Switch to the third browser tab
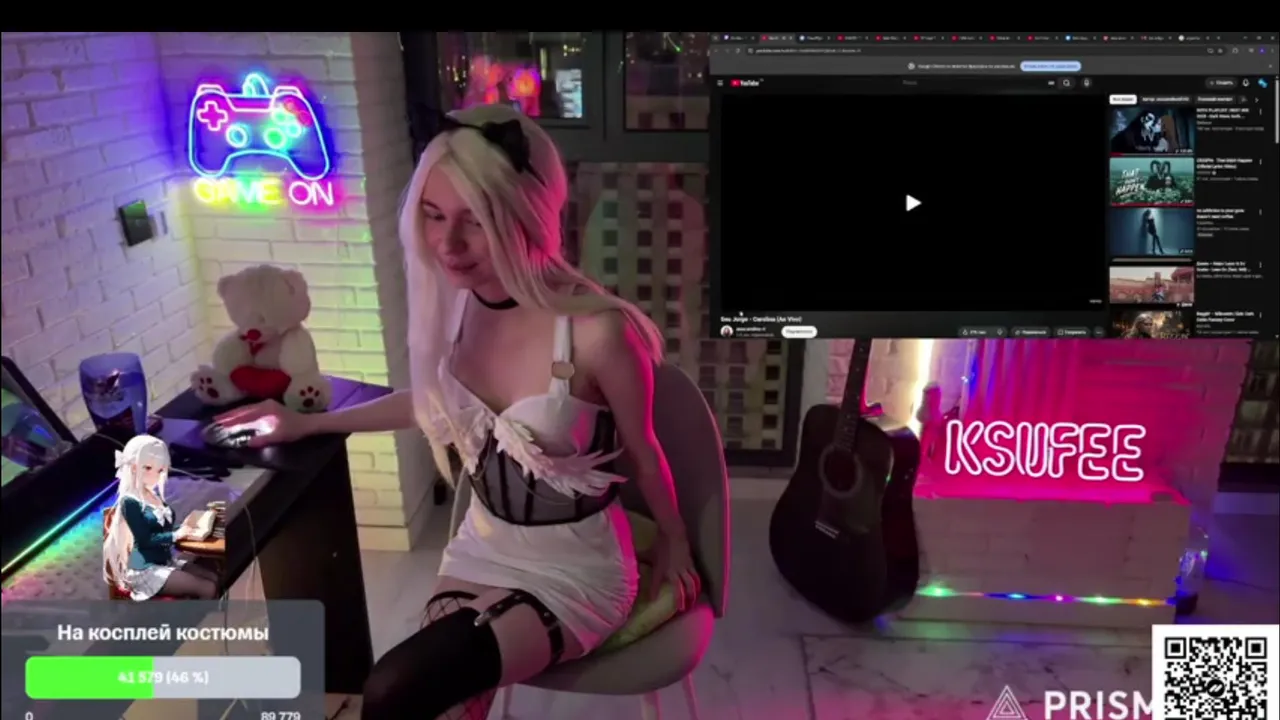Image resolution: width=1280 pixels, height=720 pixels. point(817,37)
